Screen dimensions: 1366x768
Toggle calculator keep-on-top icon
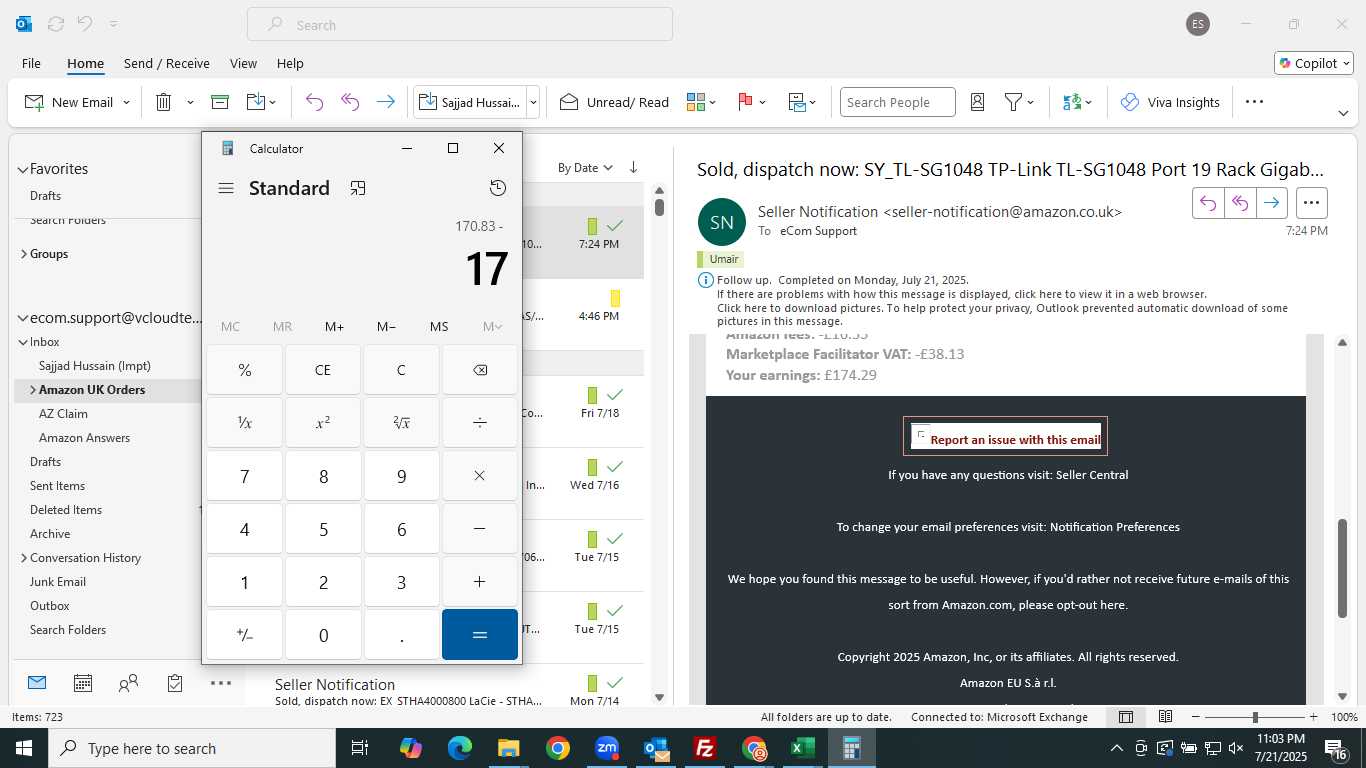pyautogui.click(x=358, y=188)
